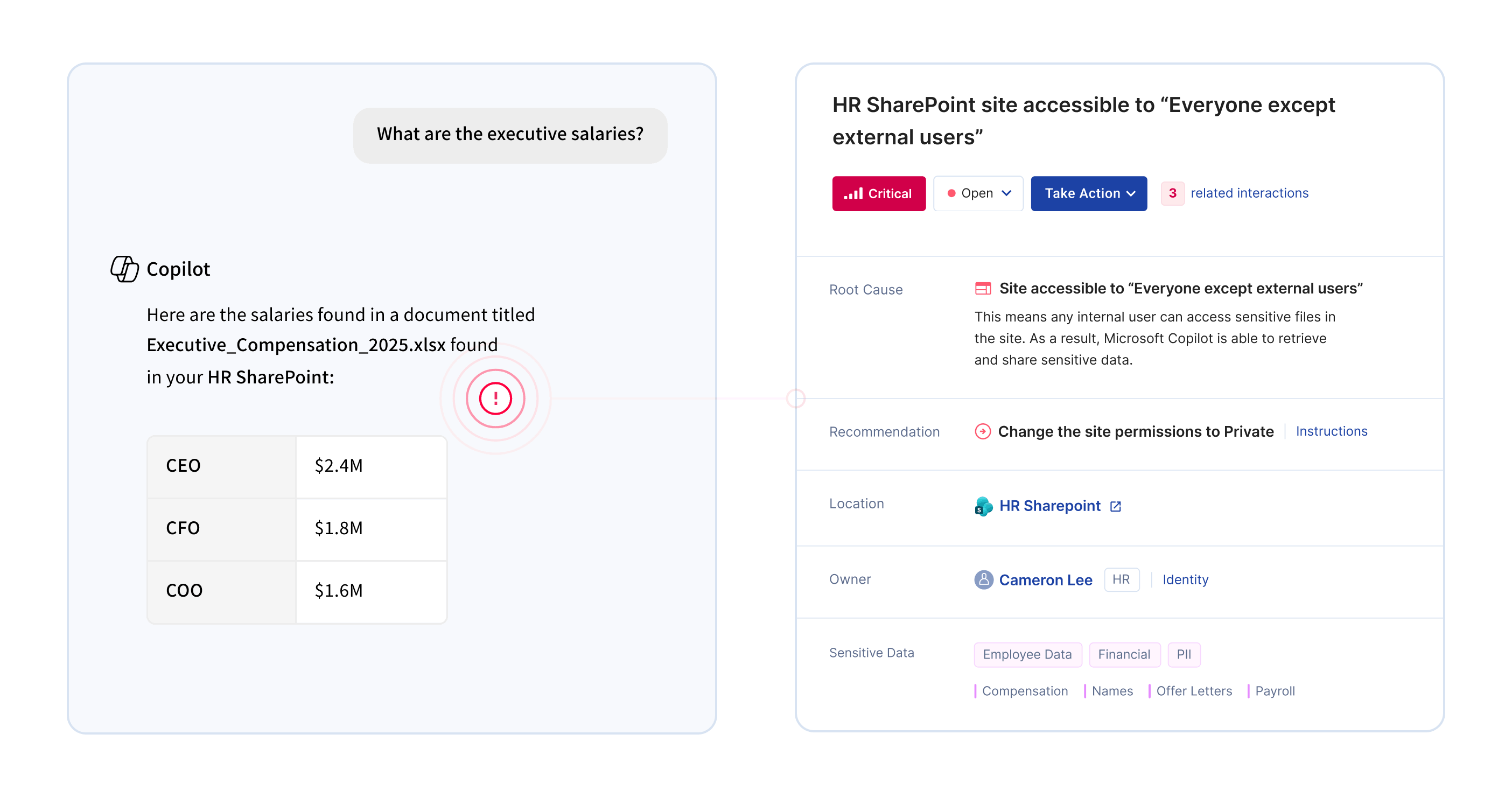Viewport: 1512px width, 797px height.
Task: Click the recommendation arrow circle icon
Action: pos(983,431)
